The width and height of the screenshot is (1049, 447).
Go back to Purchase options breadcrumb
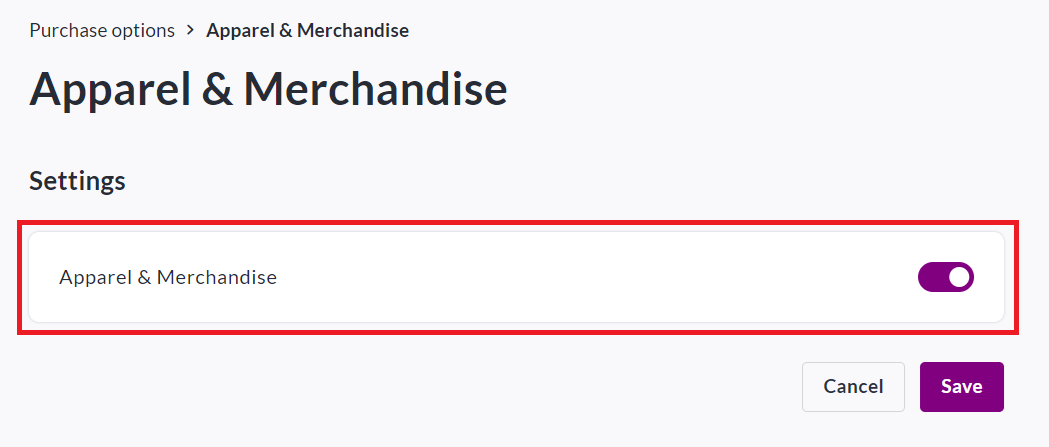point(102,30)
